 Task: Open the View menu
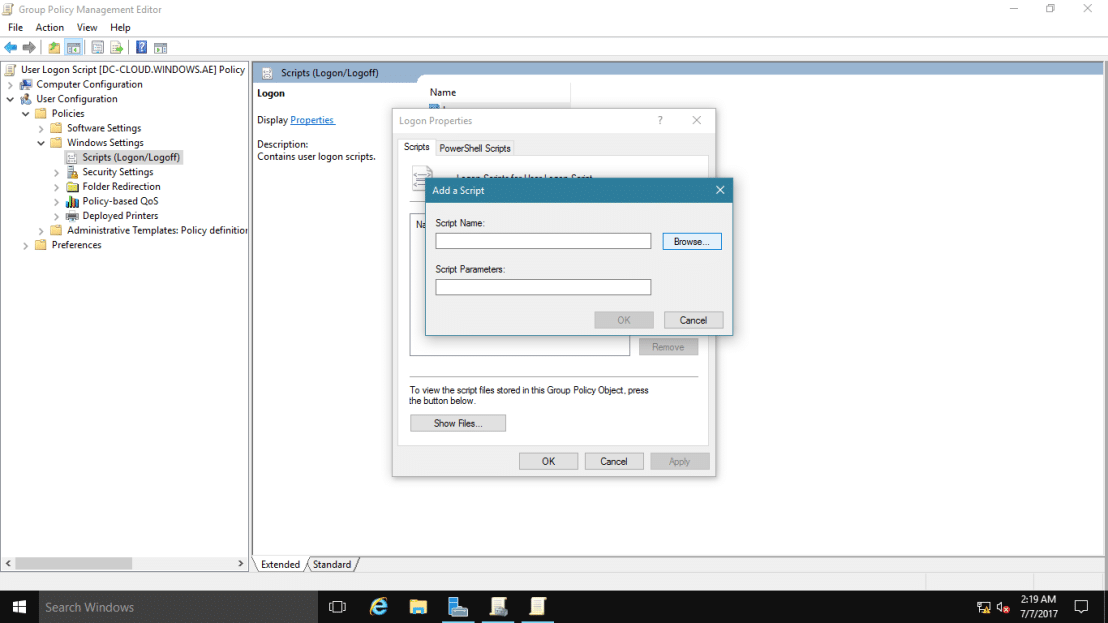coord(87,28)
